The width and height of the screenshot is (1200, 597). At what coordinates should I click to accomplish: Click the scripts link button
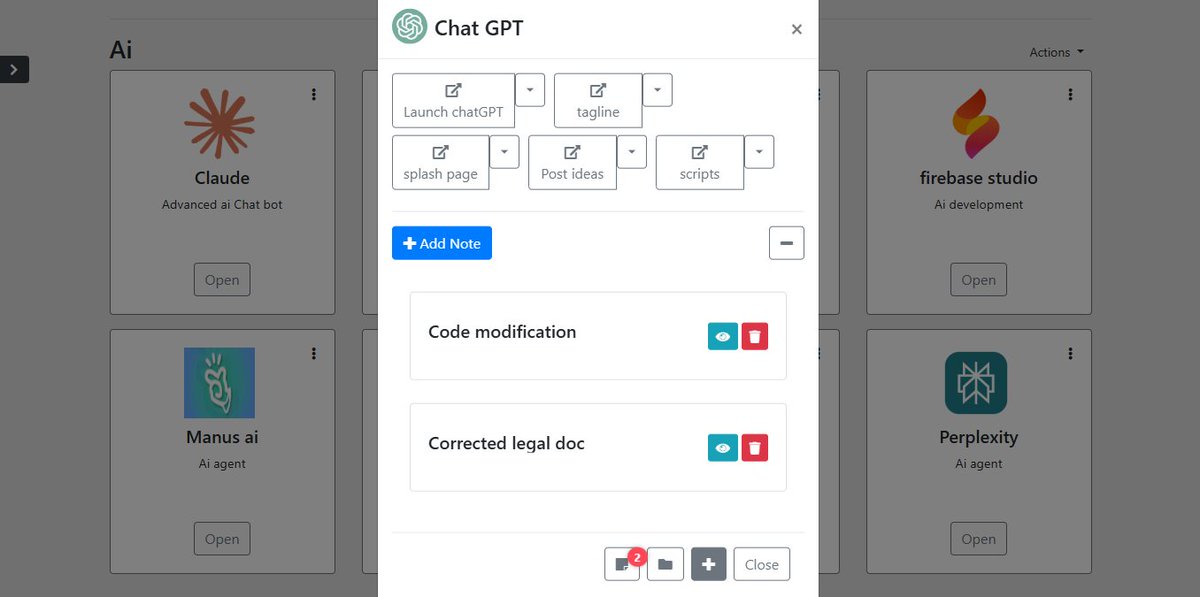click(x=700, y=162)
